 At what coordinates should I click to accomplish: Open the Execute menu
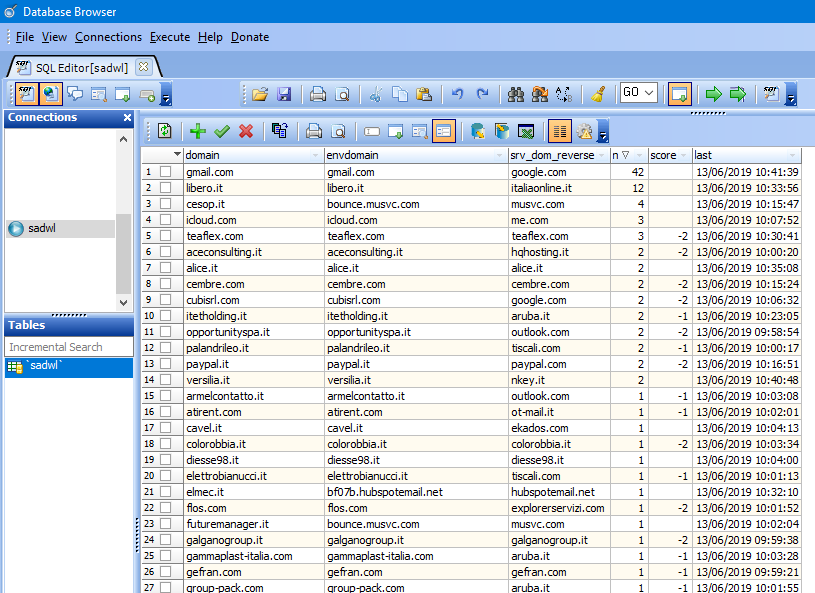pos(170,37)
